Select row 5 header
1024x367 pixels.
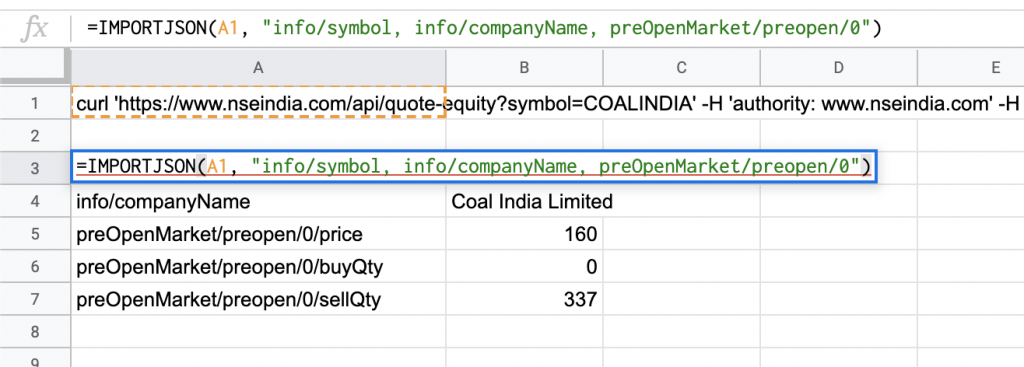coord(35,234)
